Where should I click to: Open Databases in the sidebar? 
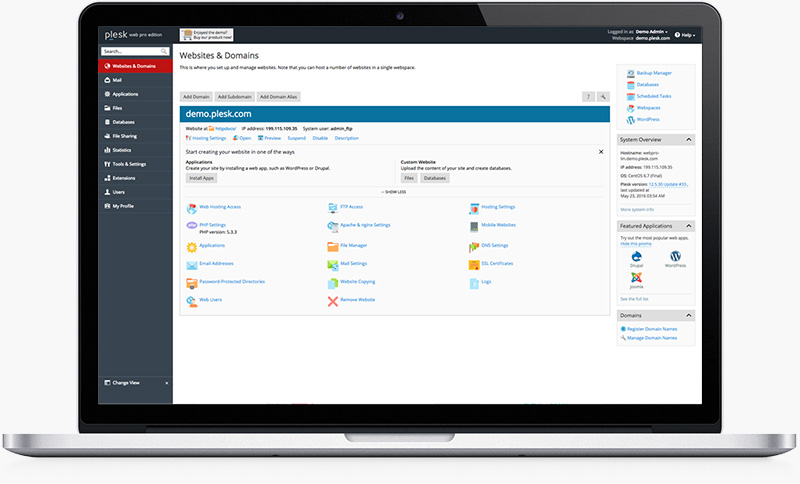(135, 122)
